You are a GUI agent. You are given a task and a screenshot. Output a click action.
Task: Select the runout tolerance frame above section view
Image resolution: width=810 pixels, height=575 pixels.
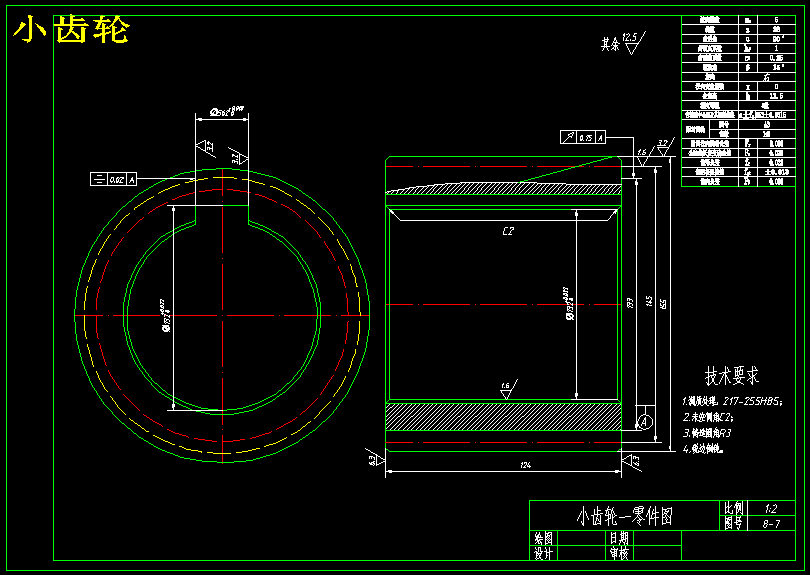coord(583,137)
